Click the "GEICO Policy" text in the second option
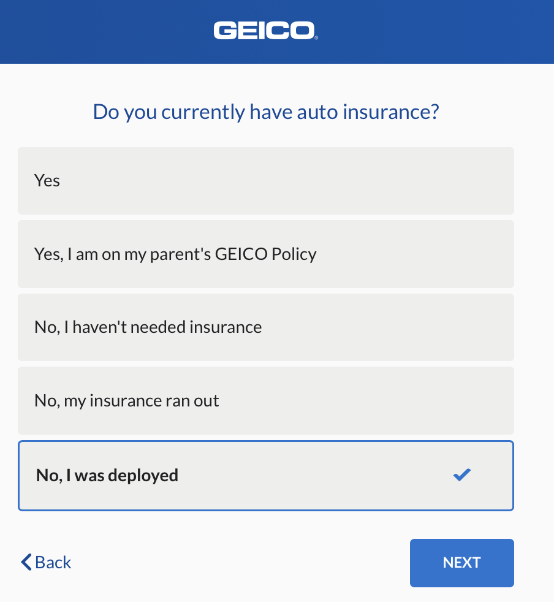This screenshot has width=554, height=602. [266, 254]
